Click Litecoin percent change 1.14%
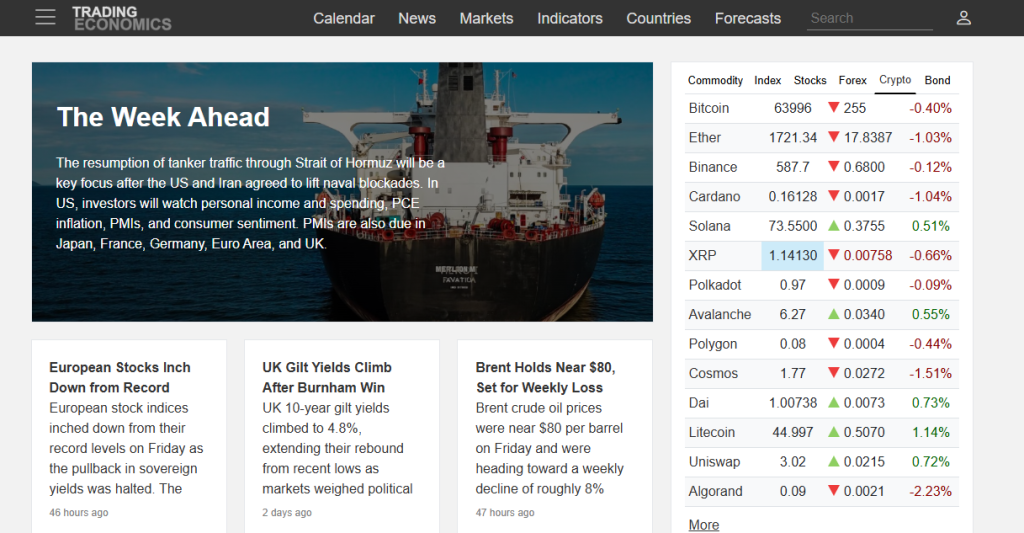Screen dimensions: 1024x533 tap(931, 432)
